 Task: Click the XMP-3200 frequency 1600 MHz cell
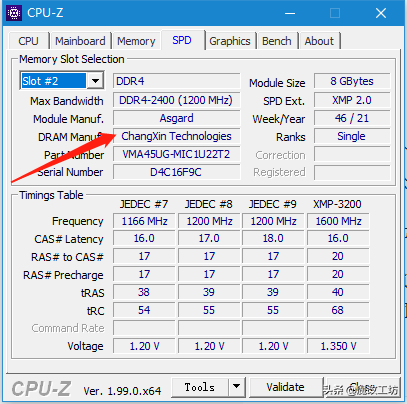tap(338, 221)
